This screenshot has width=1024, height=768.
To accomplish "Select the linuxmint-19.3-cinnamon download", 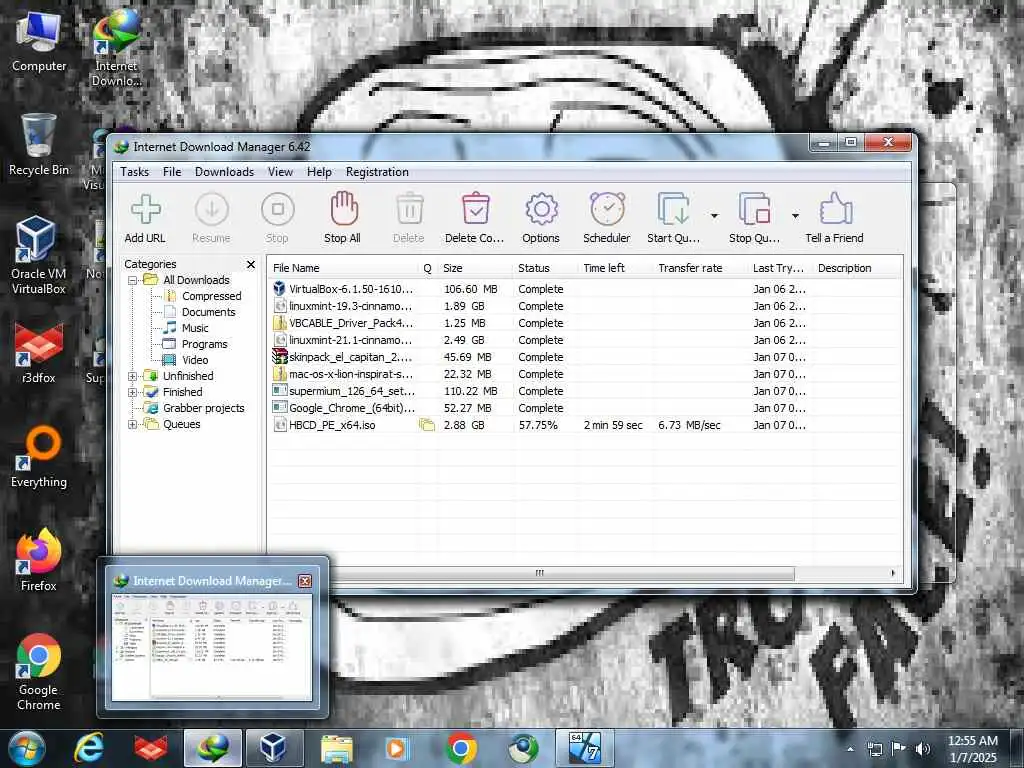I will pos(584,306).
